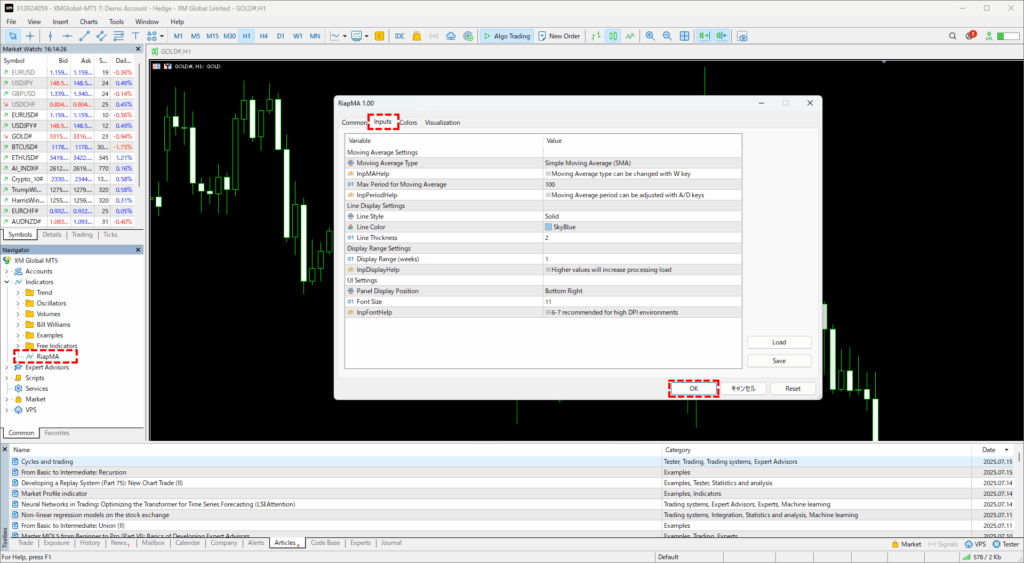The image size is (1024, 563).
Task: Click OK in RiapMA dialog
Action: tap(694, 389)
